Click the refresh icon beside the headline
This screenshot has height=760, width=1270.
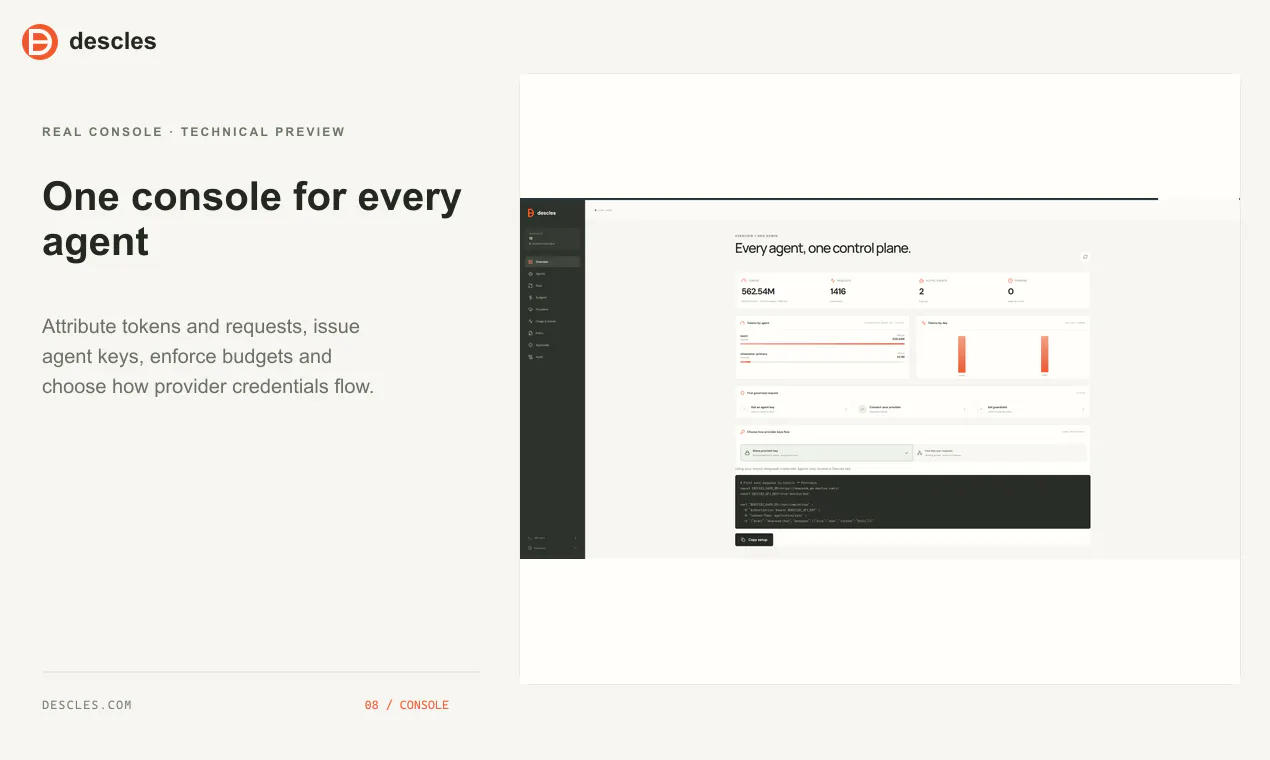tap(1085, 257)
